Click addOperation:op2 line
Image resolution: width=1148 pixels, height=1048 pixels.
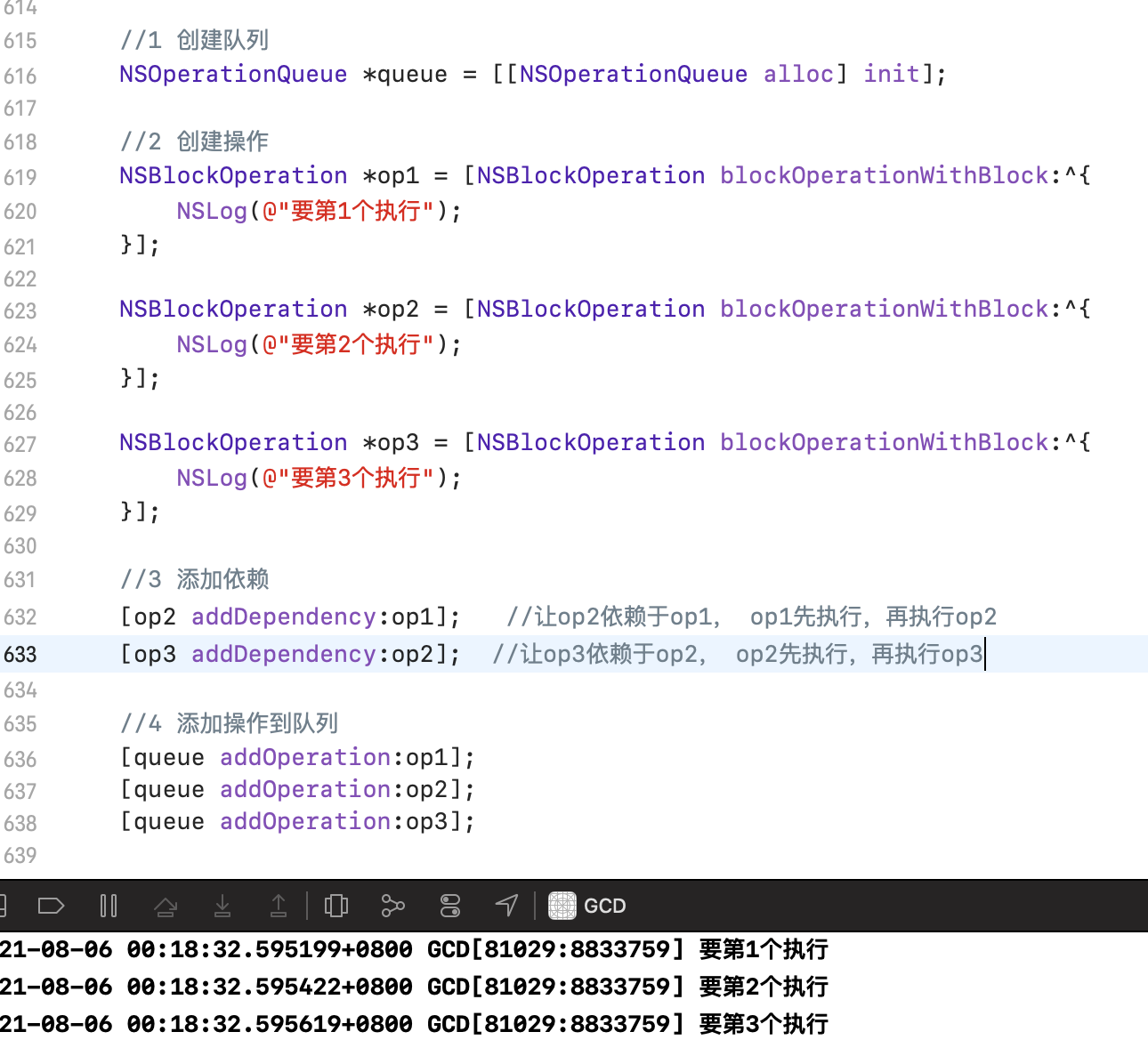[x=297, y=789]
